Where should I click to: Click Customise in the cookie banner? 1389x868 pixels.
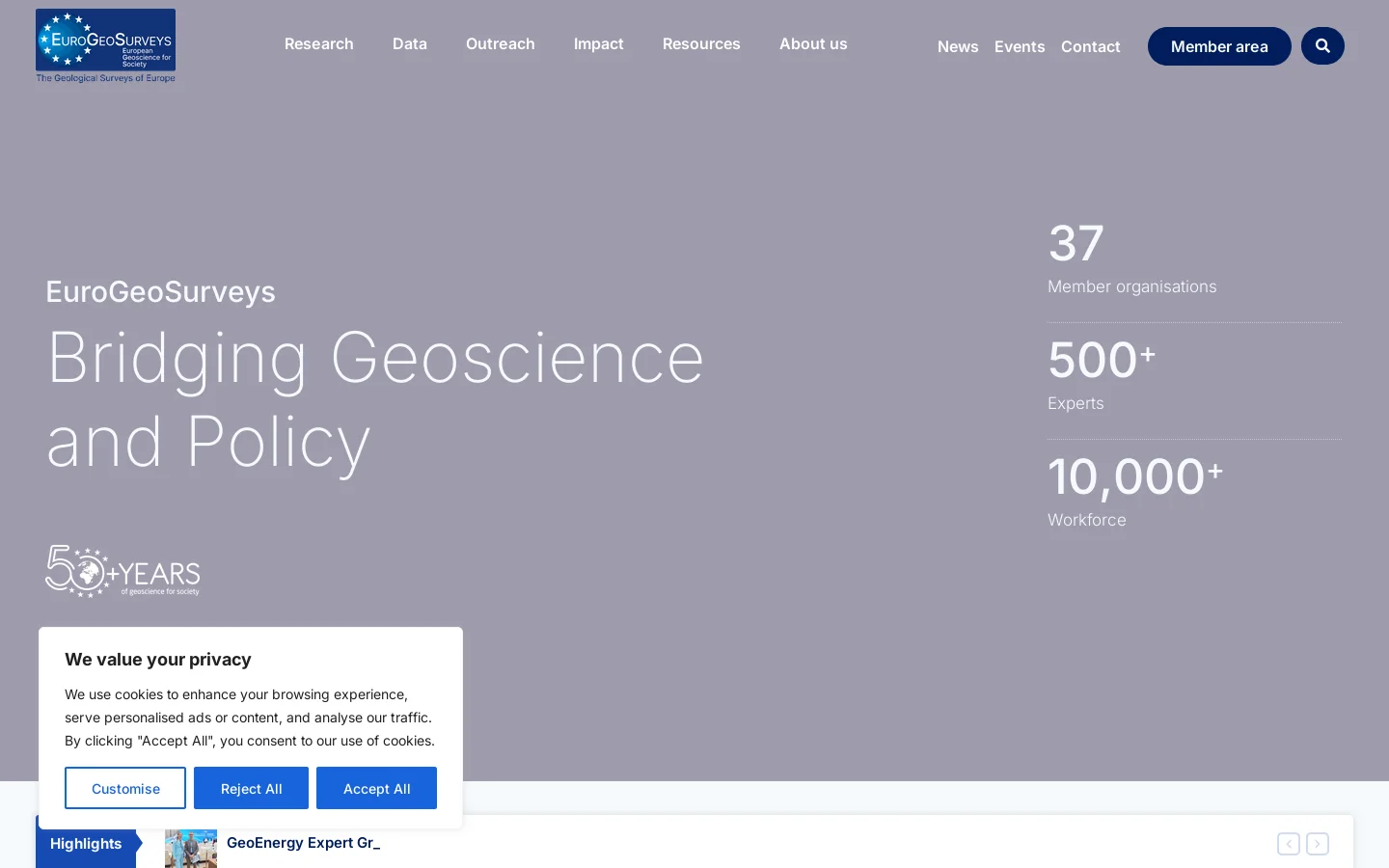point(125,788)
